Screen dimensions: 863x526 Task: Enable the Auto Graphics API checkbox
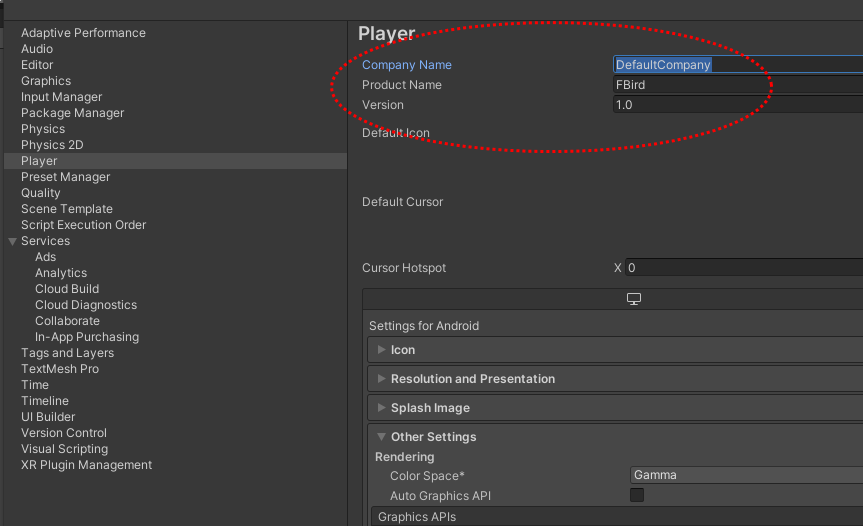point(637,495)
